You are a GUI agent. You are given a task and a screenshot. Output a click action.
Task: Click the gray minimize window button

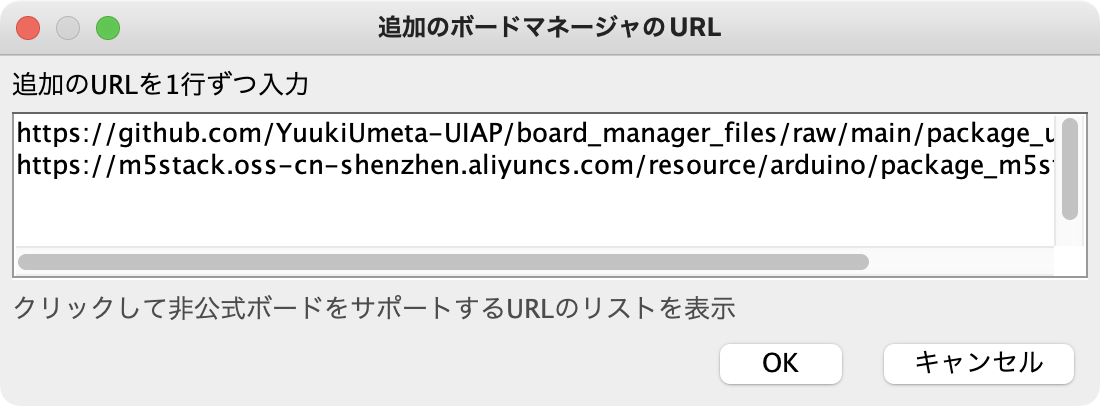coord(68,28)
